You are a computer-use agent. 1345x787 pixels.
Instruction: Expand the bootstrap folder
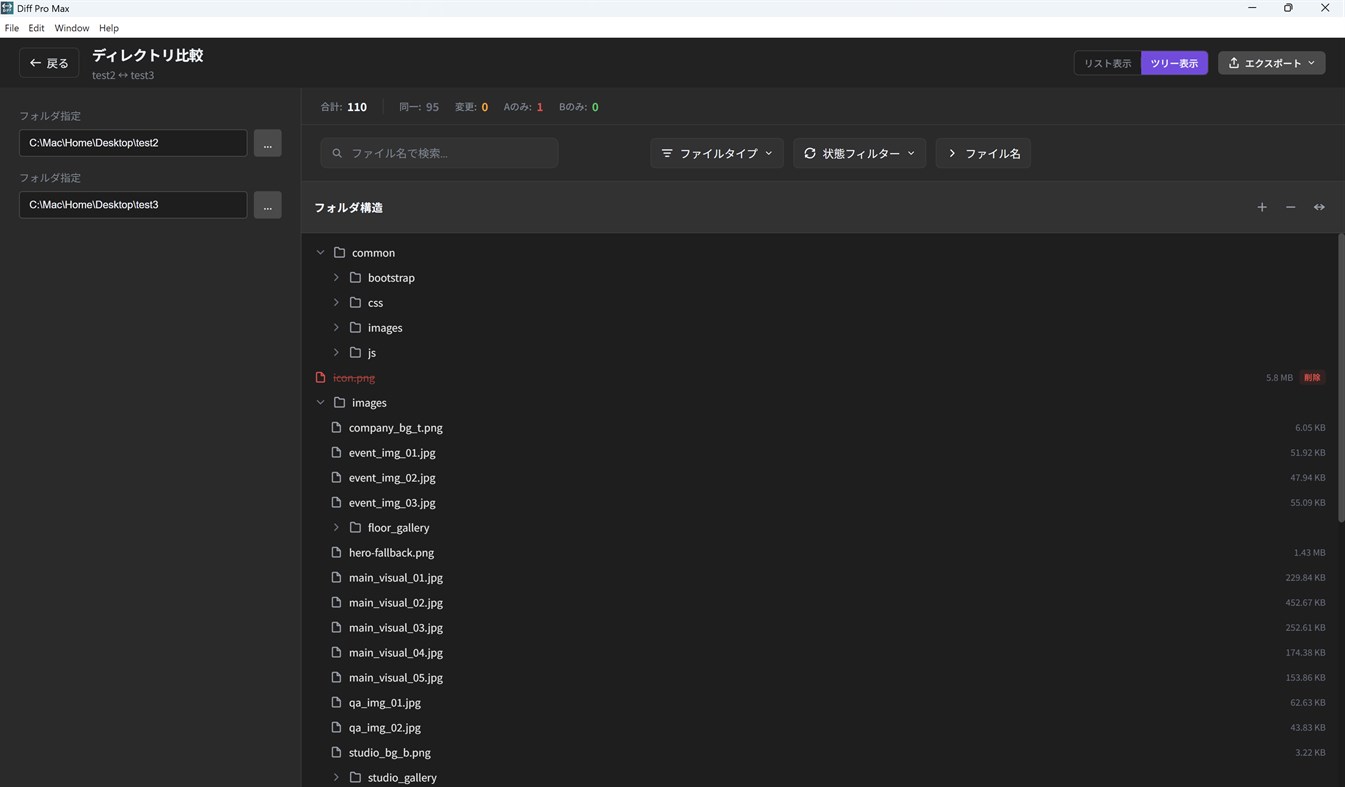pyautogui.click(x=336, y=278)
